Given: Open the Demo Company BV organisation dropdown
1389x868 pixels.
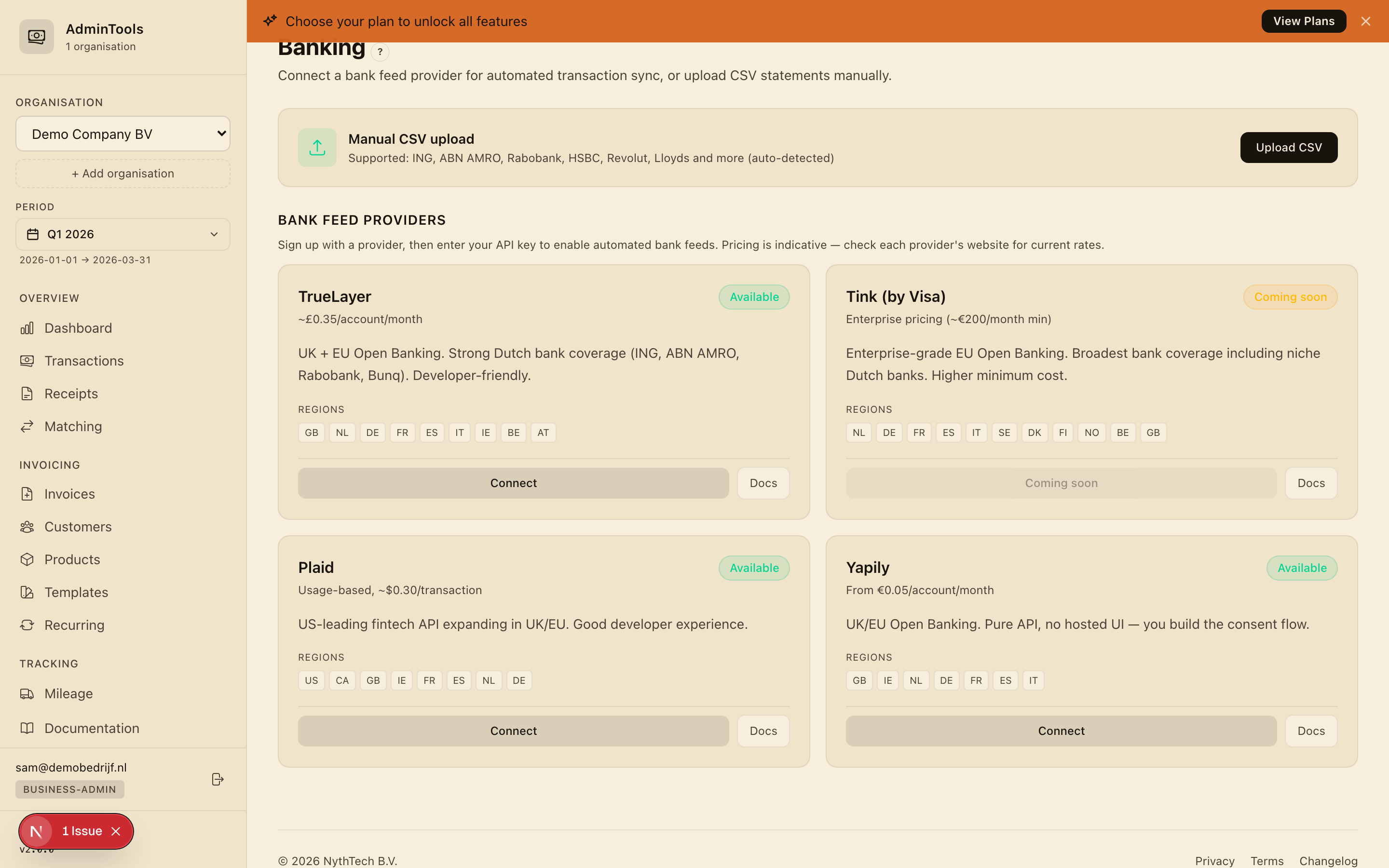Looking at the screenshot, I should (123, 134).
